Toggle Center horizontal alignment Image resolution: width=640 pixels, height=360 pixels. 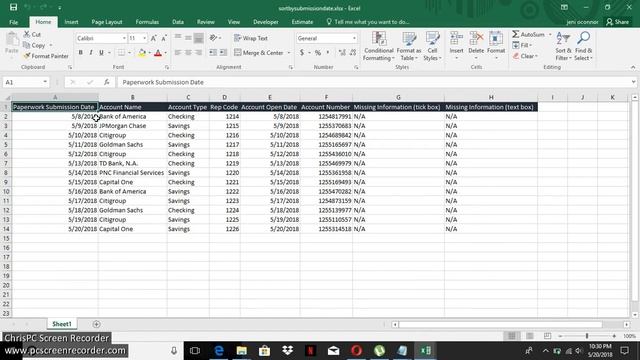coord(188,53)
